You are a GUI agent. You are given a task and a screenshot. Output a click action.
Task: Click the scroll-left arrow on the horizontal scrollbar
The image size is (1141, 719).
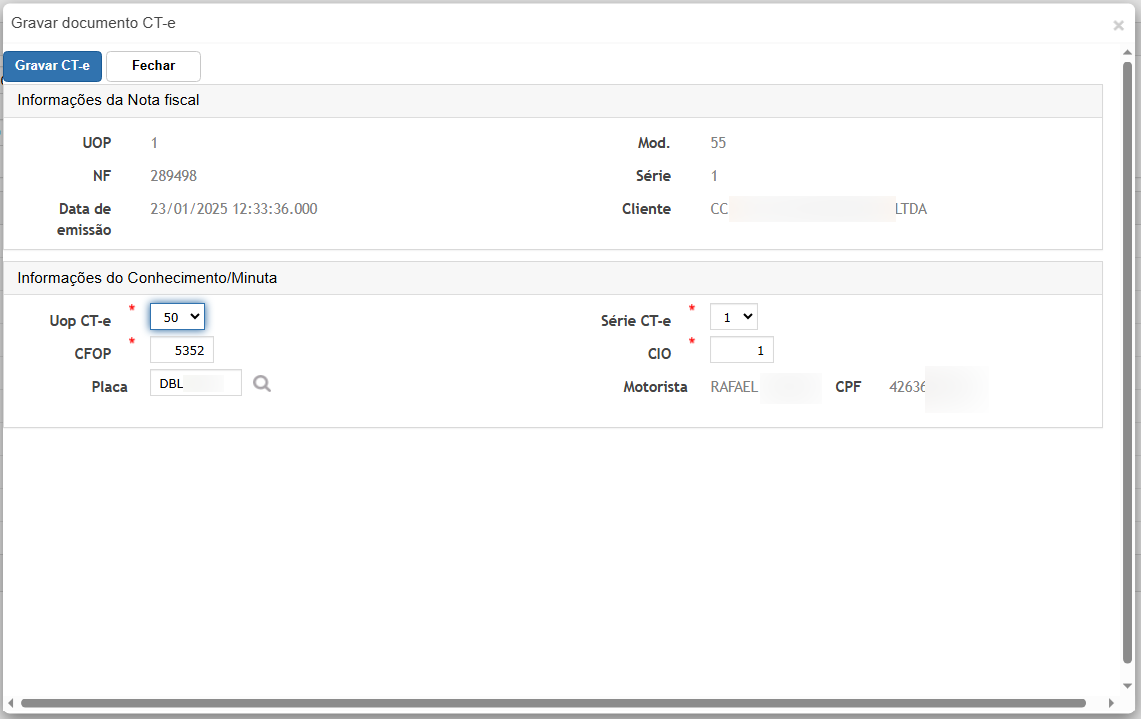pyautogui.click(x=10, y=703)
